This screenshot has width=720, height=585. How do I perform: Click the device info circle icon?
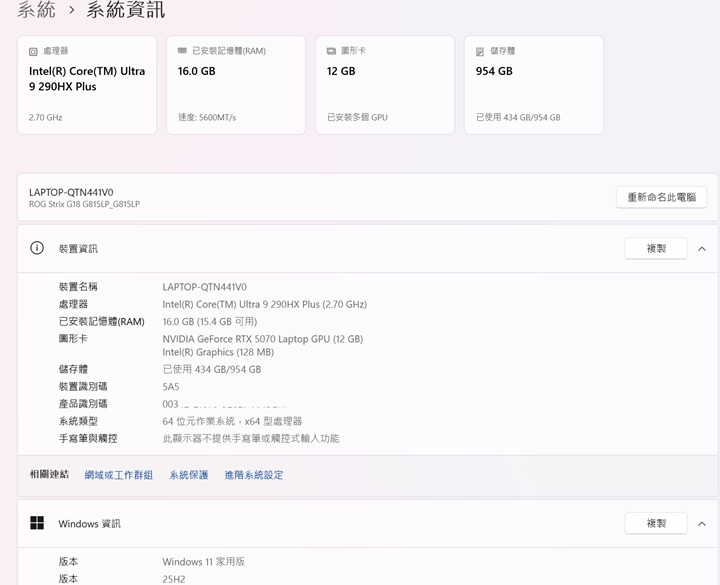click(x=37, y=248)
